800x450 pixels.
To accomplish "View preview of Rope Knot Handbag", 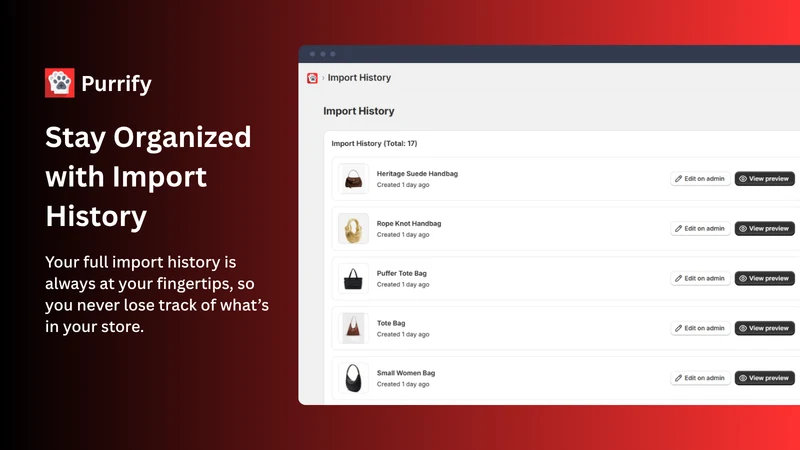I will click(x=764, y=229).
